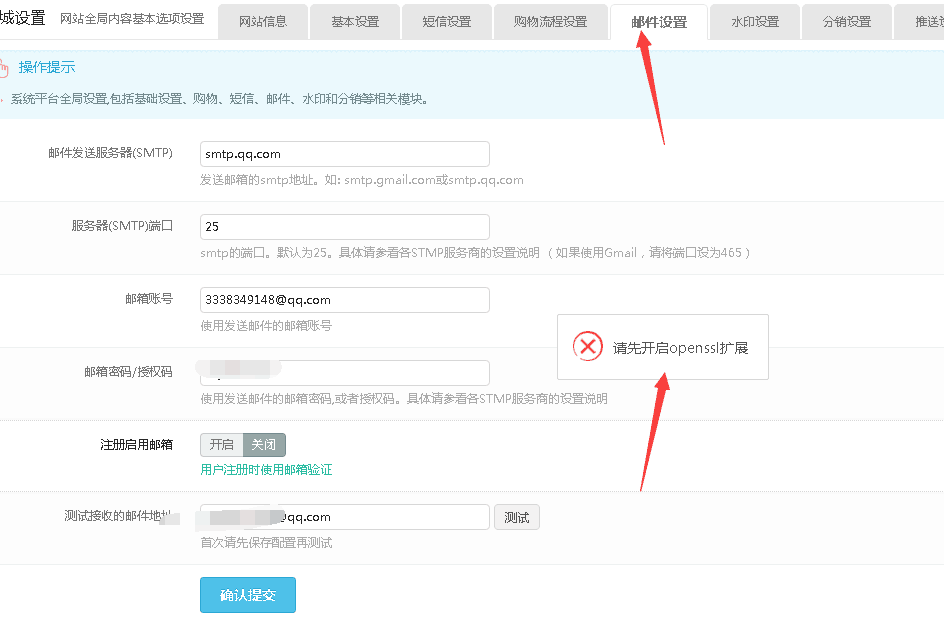The width and height of the screenshot is (944, 641).
Task: Switch to 分销设置 tab
Action: tap(847, 22)
